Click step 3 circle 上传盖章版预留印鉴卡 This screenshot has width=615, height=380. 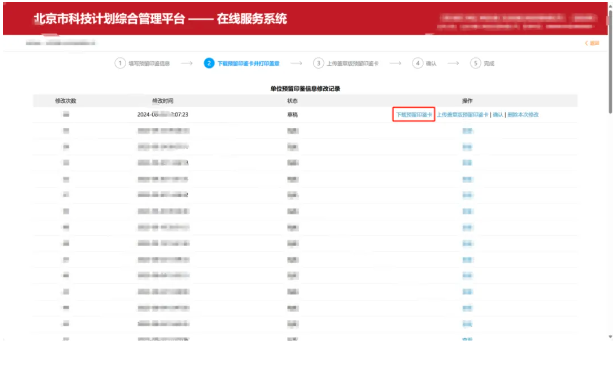pyautogui.click(x=318, y=63)
